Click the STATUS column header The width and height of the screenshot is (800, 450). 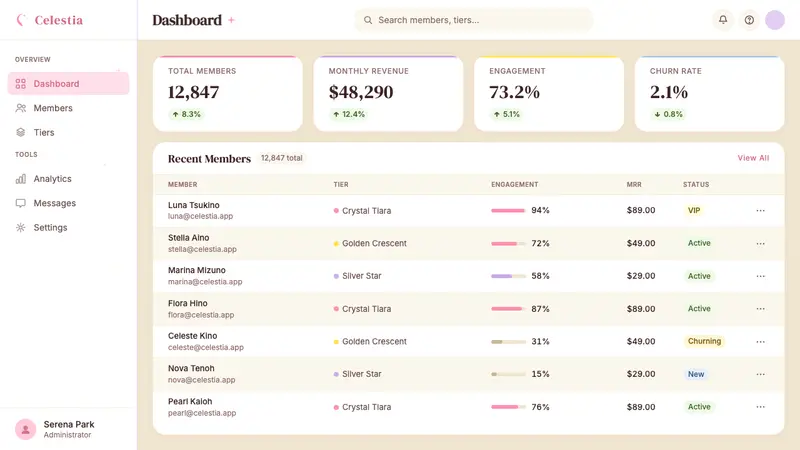(x=696, y=185)
